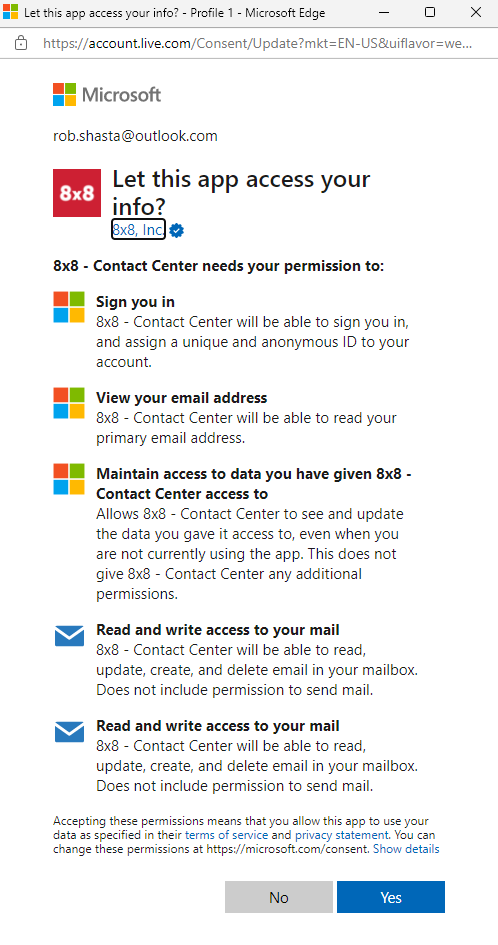The image size is (498, 945).
Task: Click the rob.shasta@outlook.com account text
Action: [x=135, y=136]
